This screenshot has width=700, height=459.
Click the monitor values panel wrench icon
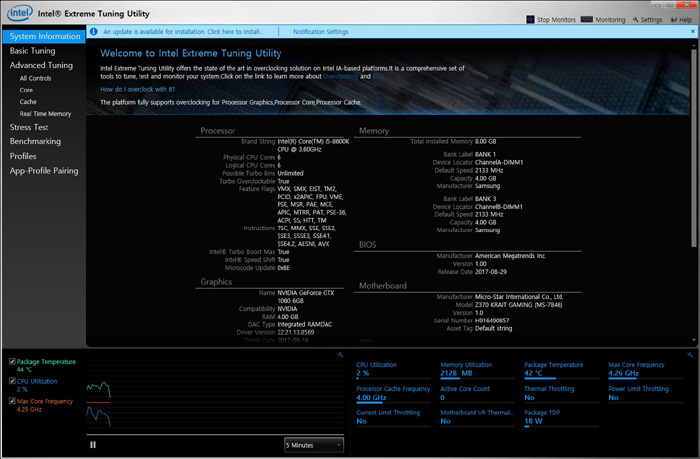690,355
